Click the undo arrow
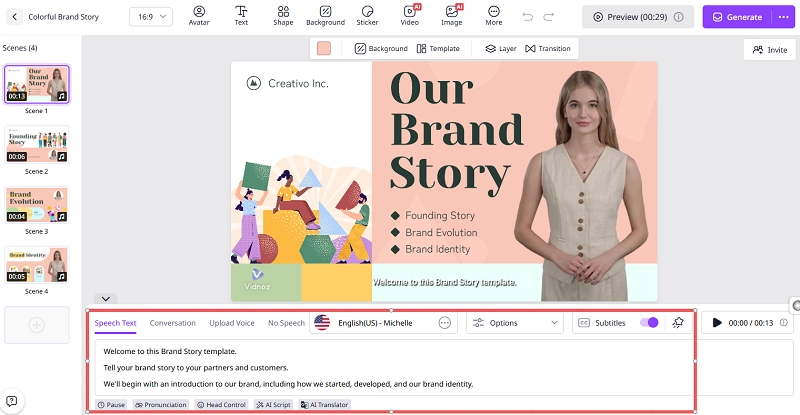Screen dimensions: 800x415 (528, 17)
